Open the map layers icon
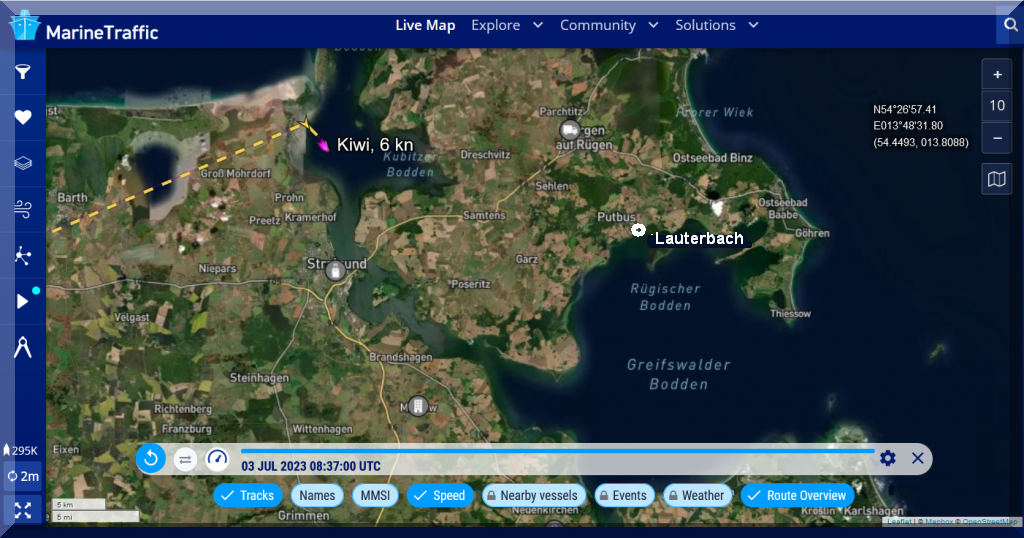1024x538 pixels. click(x=22, y=163)
